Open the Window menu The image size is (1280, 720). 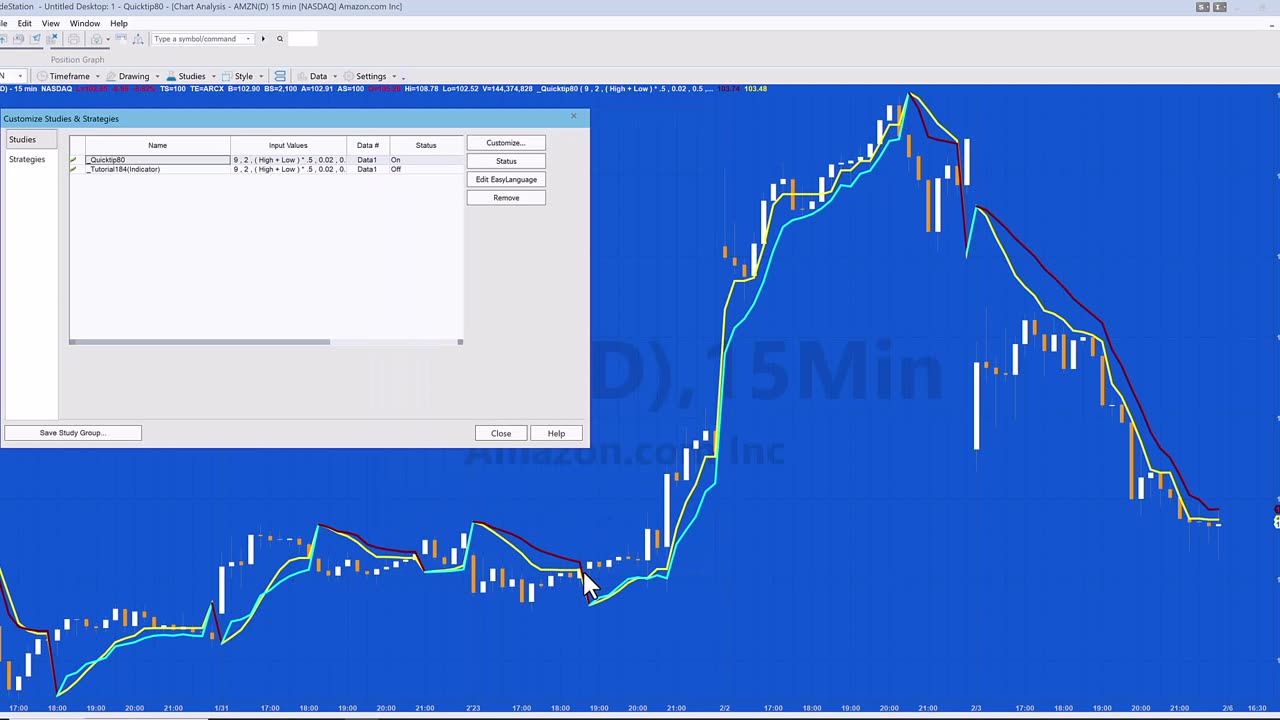coord(85,23)
